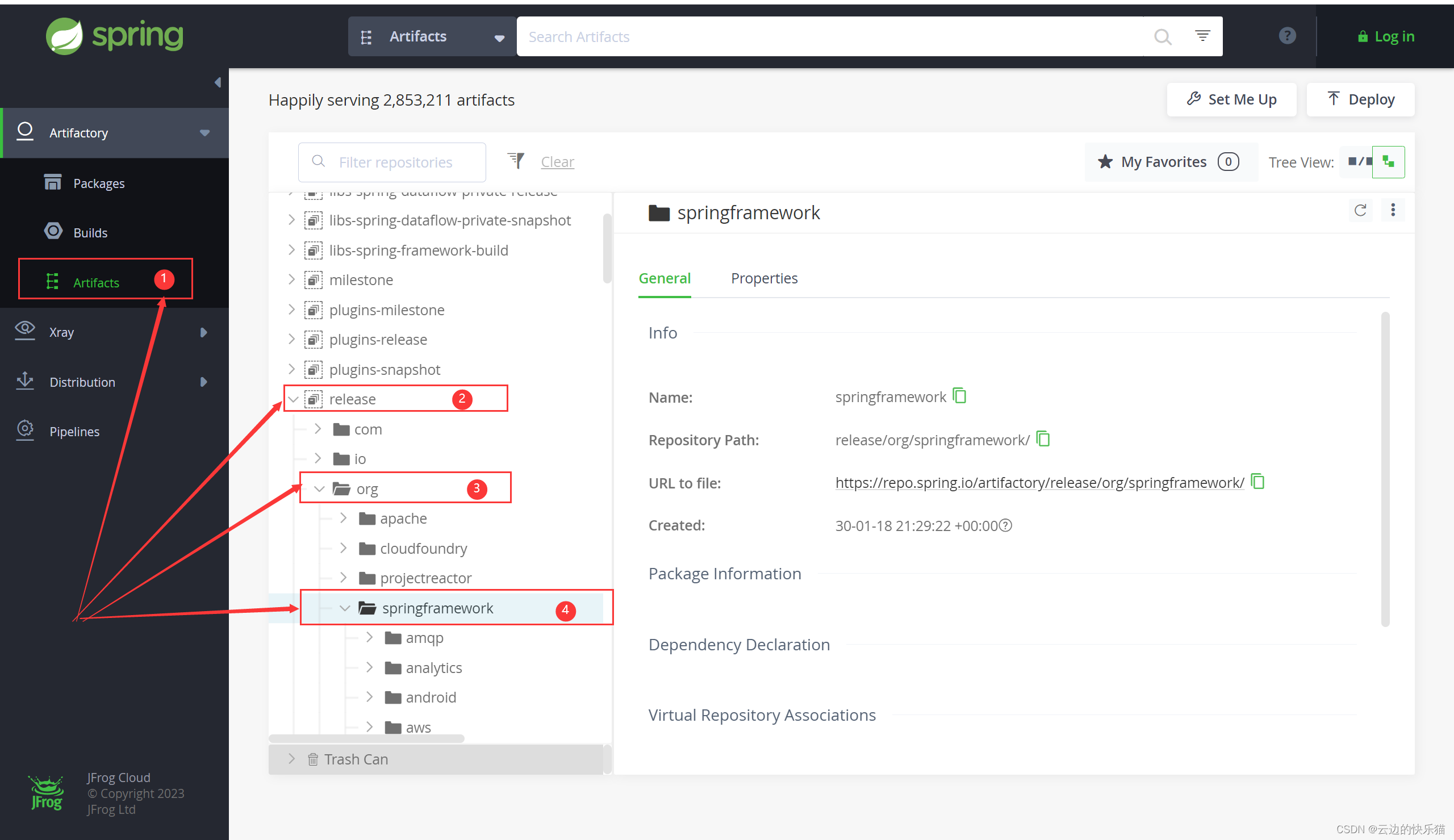
Task: Select the General tab for springframework
Action: click(x=664, y=278)
